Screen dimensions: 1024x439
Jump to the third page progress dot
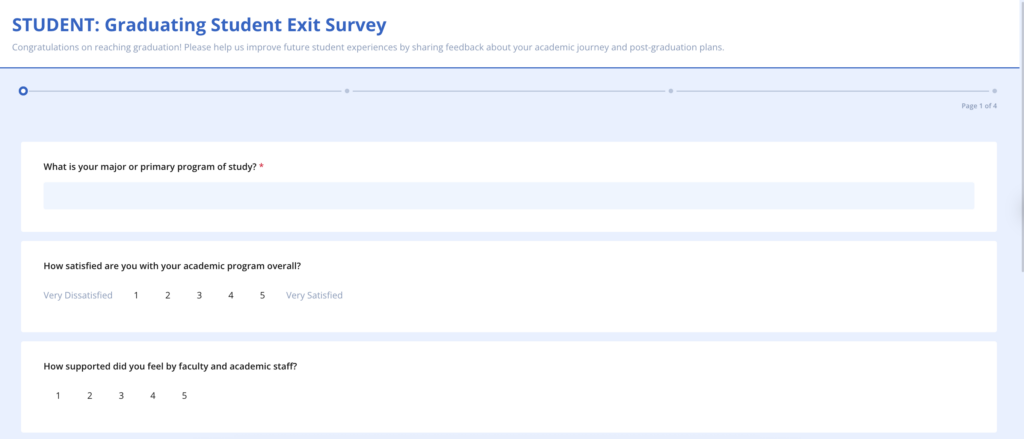click(x=671, y=91)
